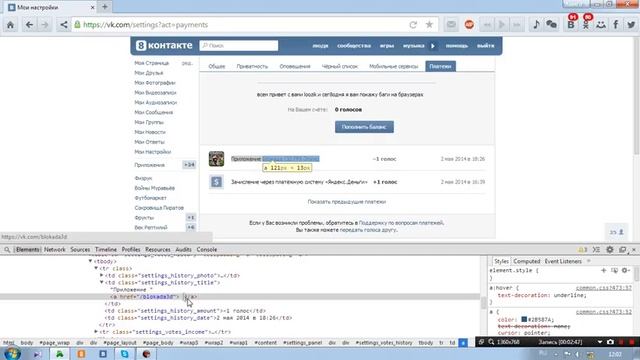Switch to the DevTools Sources tab
640x360 pixels.
(80, 249)
